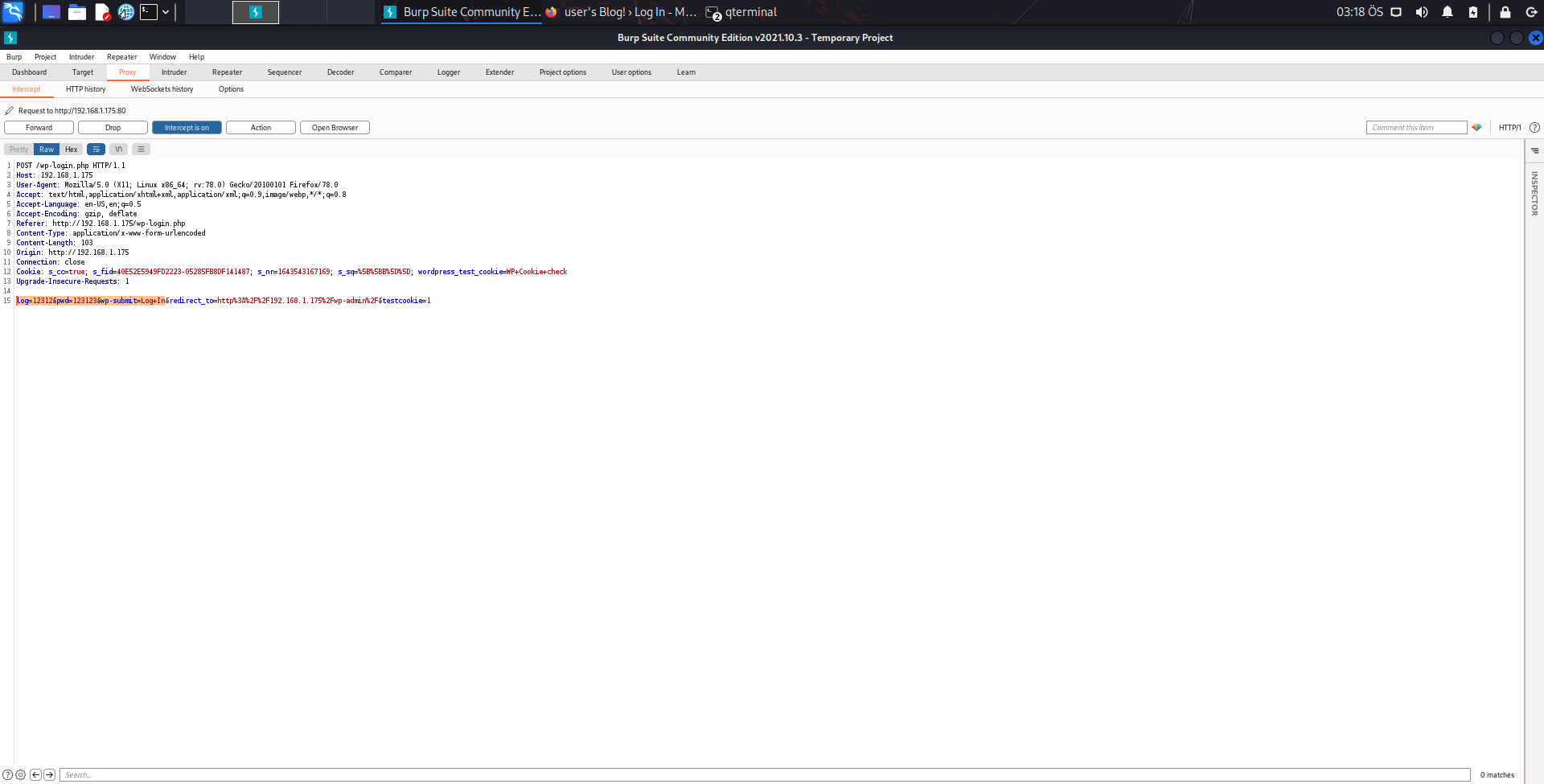This screenshot has height=784, width=1544.
Task: Open the notifications bell icon
Action: (x=1447, y=12)
